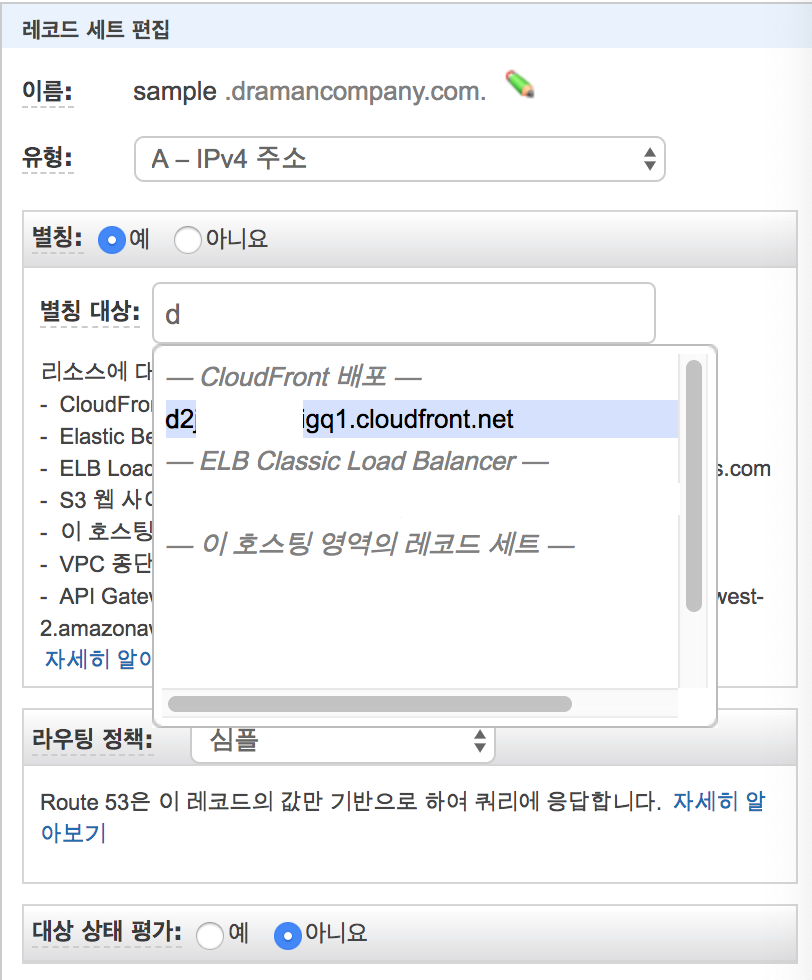Click the horizontal scrollbar in suggestion list
This screenshot has height=980, width=812.
point(370,704)
